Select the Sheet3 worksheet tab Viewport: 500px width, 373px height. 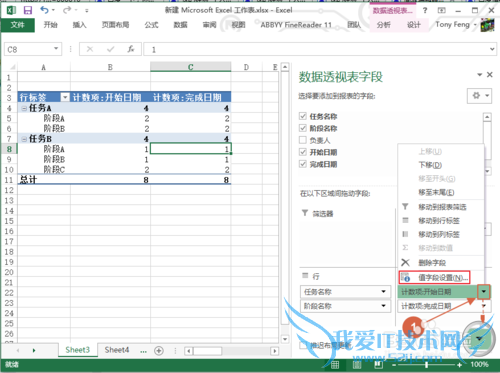click(x=78, y=350)
